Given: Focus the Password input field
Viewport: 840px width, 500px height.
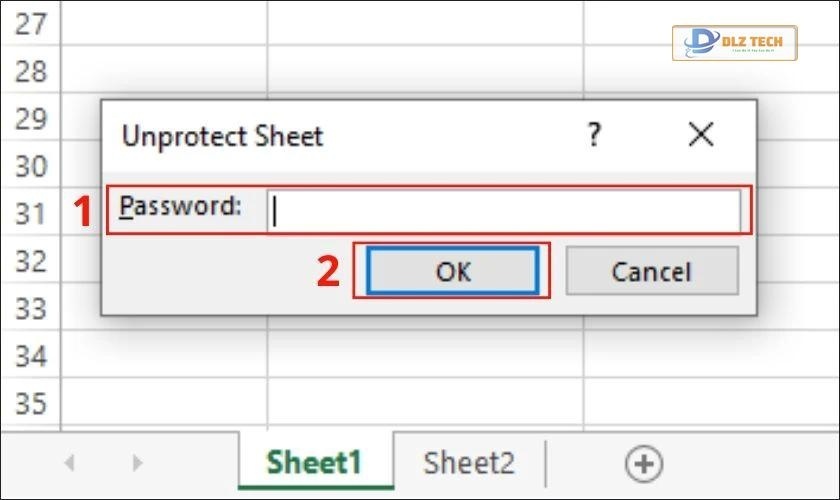Looking at the screenshot, I should click(504, 210).
